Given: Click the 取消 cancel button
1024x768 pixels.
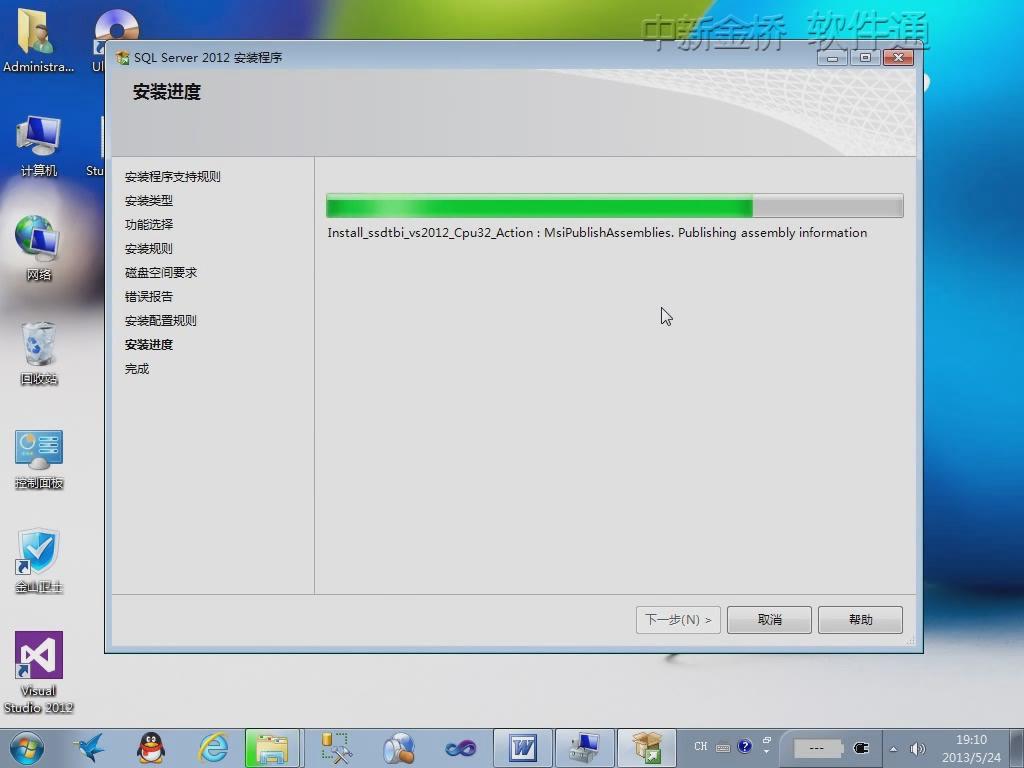Looking at the screenshot, I should coord(769,620).
